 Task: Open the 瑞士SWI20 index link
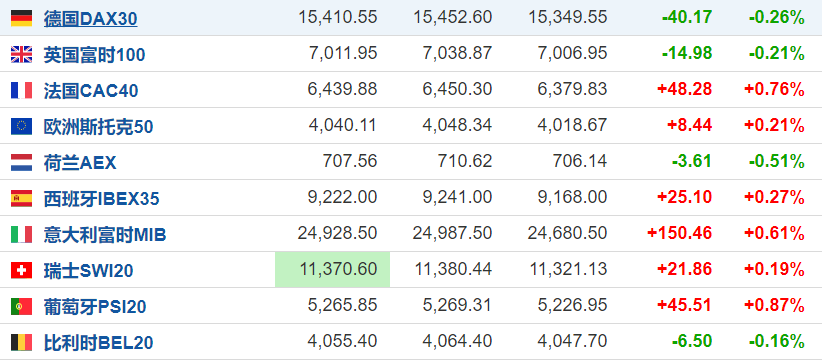pos(88,271)
